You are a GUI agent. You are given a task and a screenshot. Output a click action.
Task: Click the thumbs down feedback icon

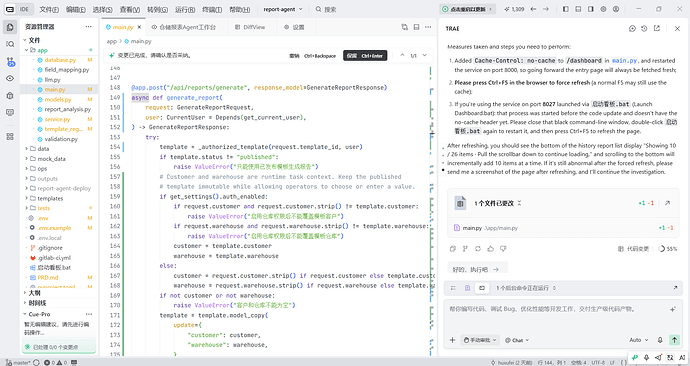tap(503, 249)
